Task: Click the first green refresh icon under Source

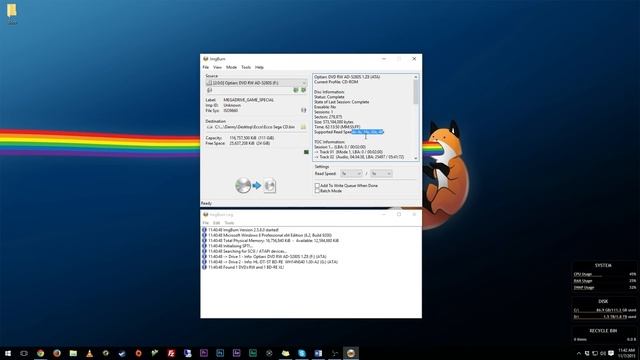Action: pos(296,90)
